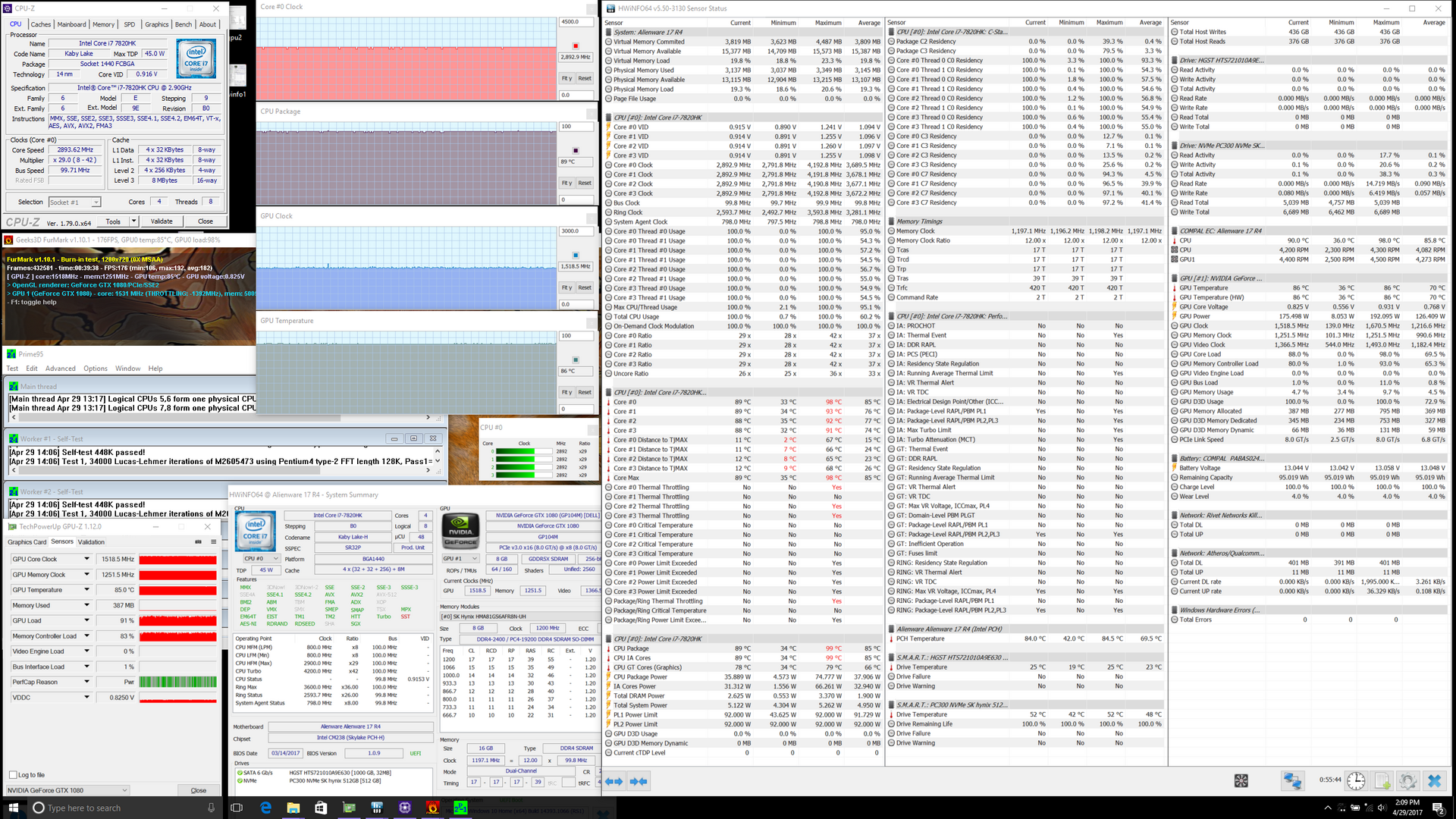Screen dimensions: 1456x819
Task: Reset sensor timer with clock icon
Action: [x=1356, y=780]
